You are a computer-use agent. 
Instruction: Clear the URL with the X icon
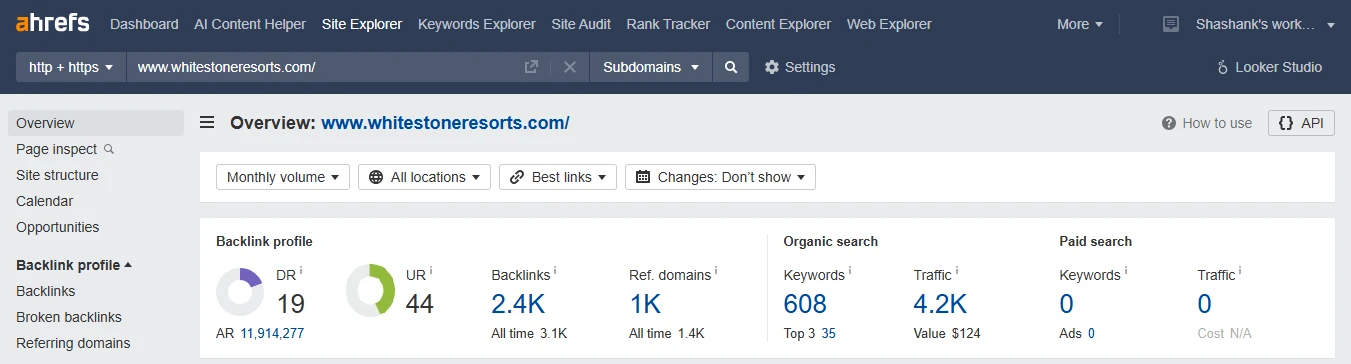coord(570,67)
